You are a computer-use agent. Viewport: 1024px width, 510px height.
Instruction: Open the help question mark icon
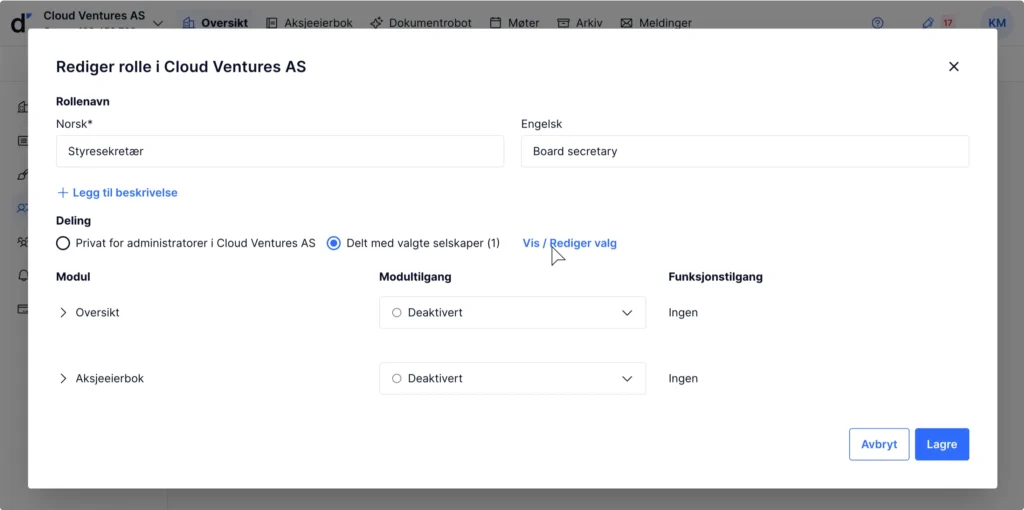877,23
